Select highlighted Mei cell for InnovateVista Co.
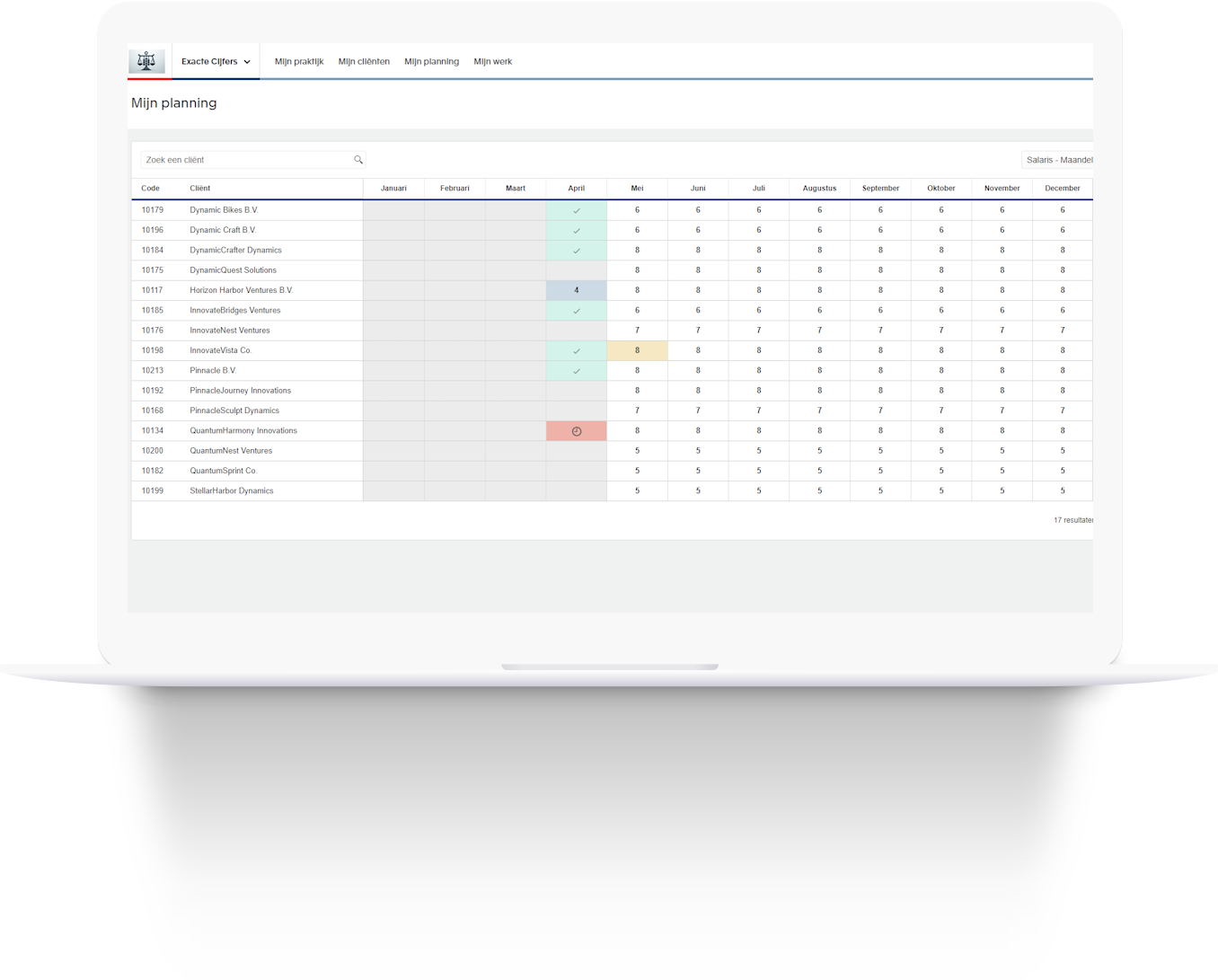Viewport: 1218px width, 980px height. (638, 350)
